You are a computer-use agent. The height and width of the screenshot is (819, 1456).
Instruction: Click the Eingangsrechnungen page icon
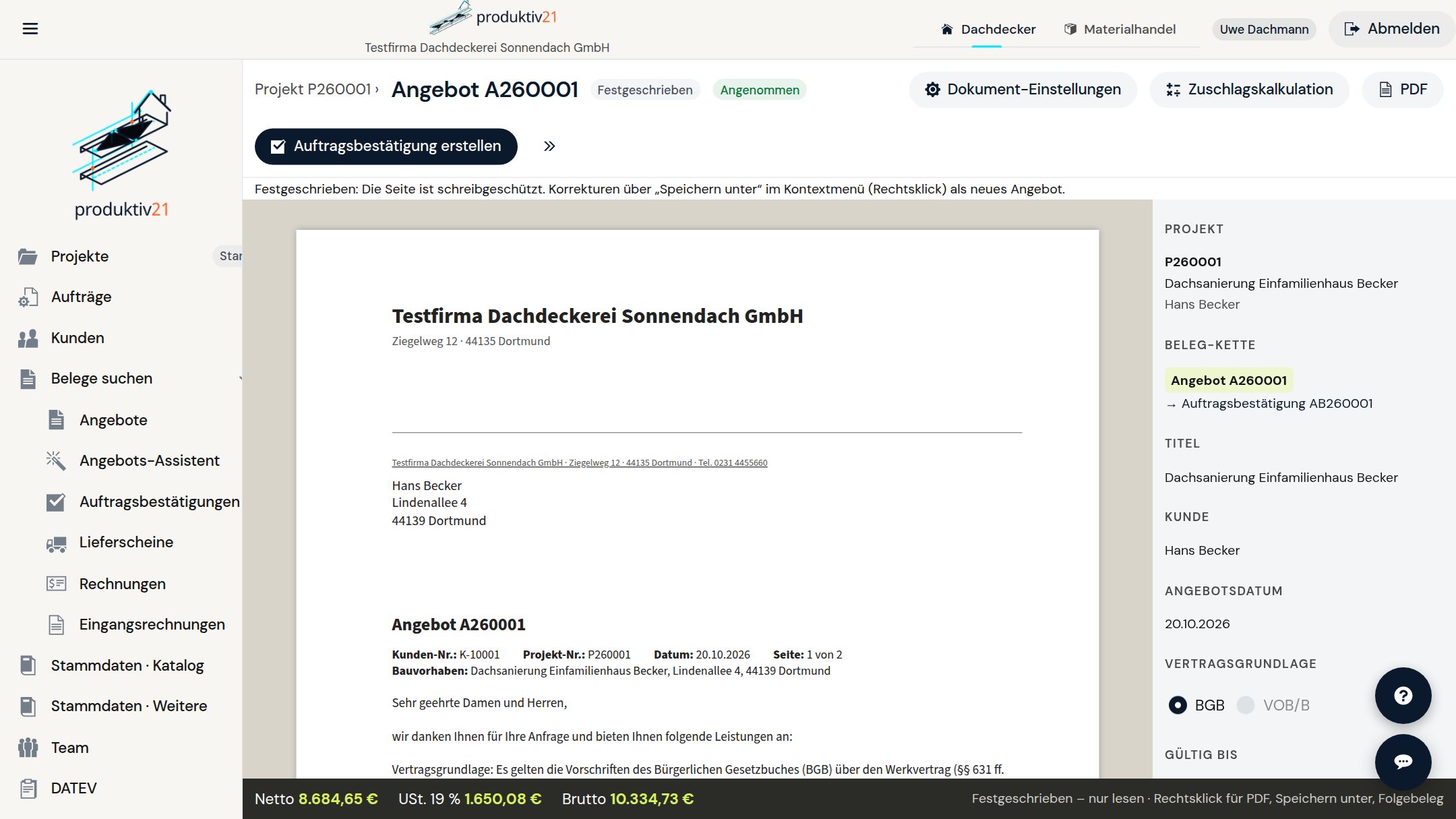[x=56, y=625]
